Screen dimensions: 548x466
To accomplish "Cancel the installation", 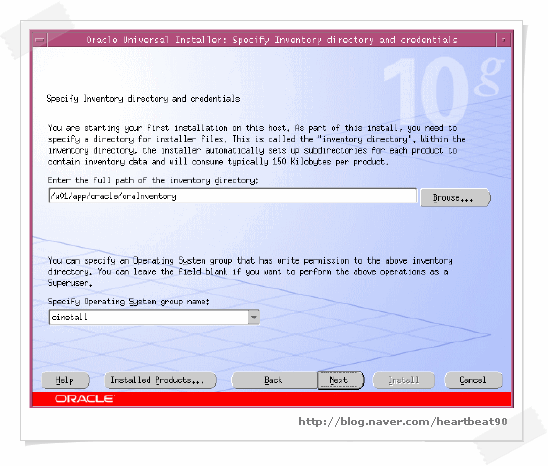I will click(473, 380).
